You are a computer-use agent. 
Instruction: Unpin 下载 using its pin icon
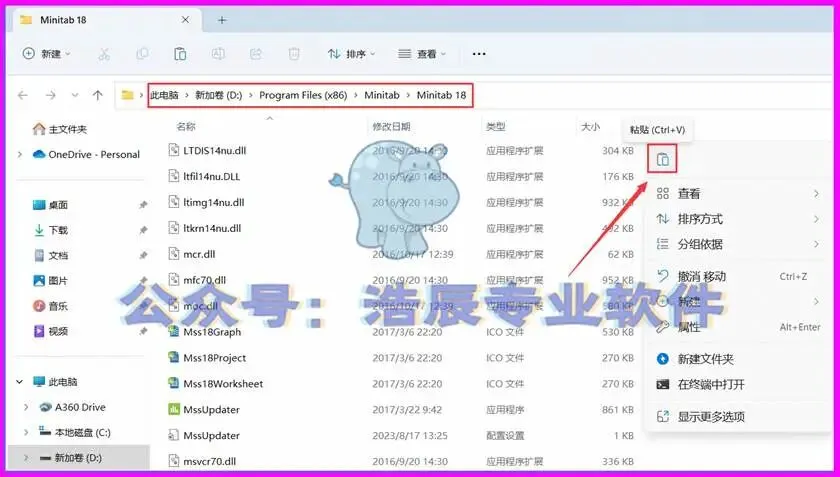(143, 230)
